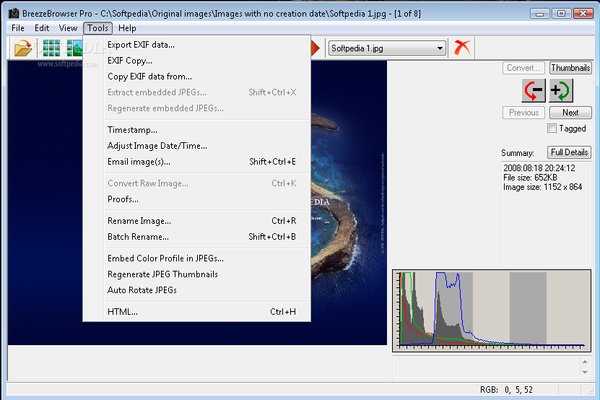600x400 pixels.
Task: Click the Image size: 1152 x 864 text
Action: 543,187
